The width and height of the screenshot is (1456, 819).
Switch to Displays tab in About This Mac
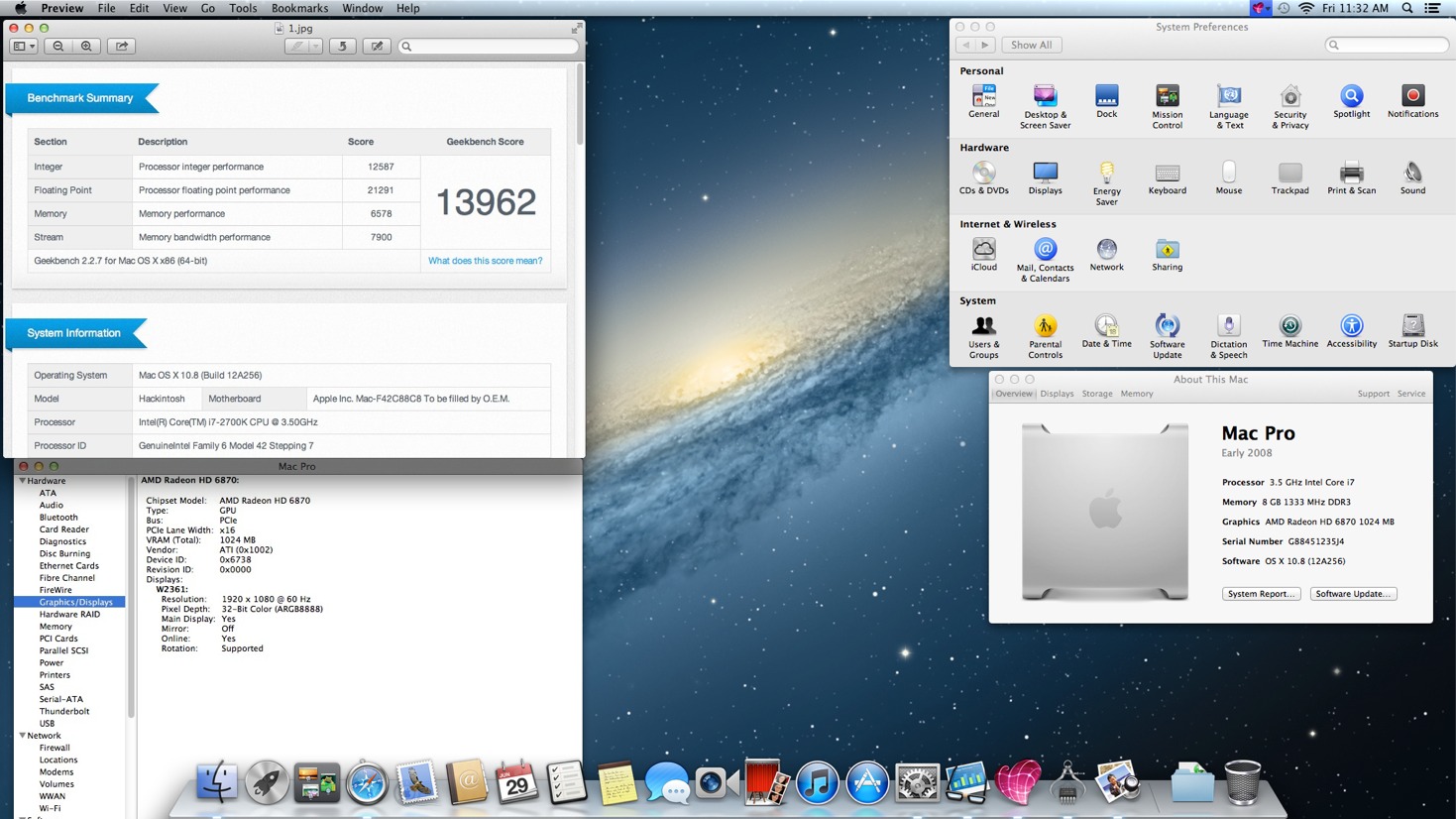[1057, 394]
